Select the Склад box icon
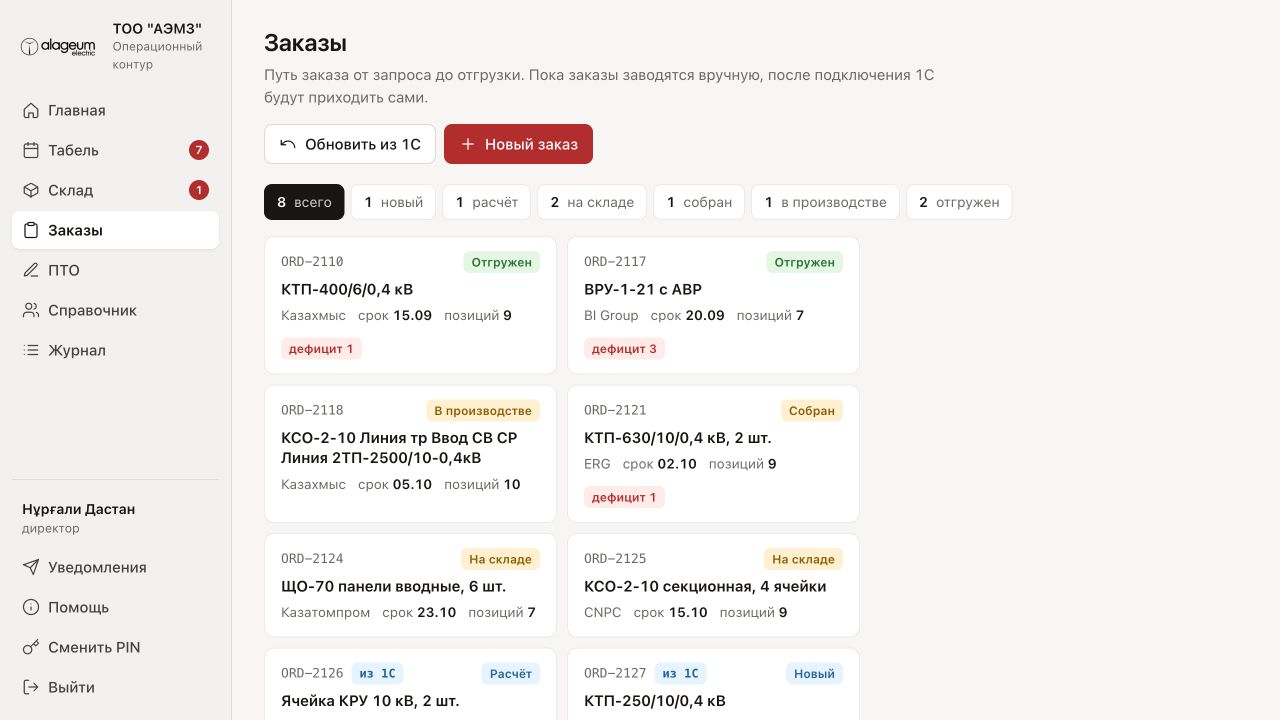 tap(31, 190)
